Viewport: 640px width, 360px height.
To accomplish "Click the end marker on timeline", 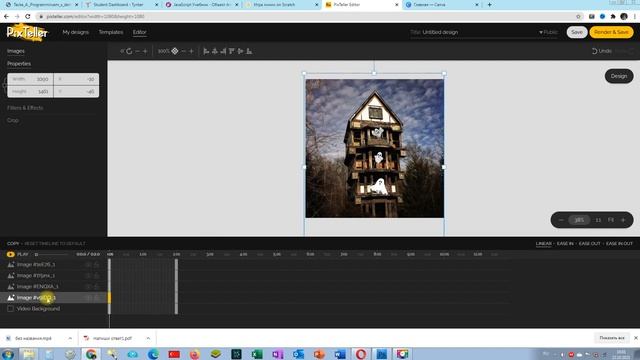I will click(176, 286).
